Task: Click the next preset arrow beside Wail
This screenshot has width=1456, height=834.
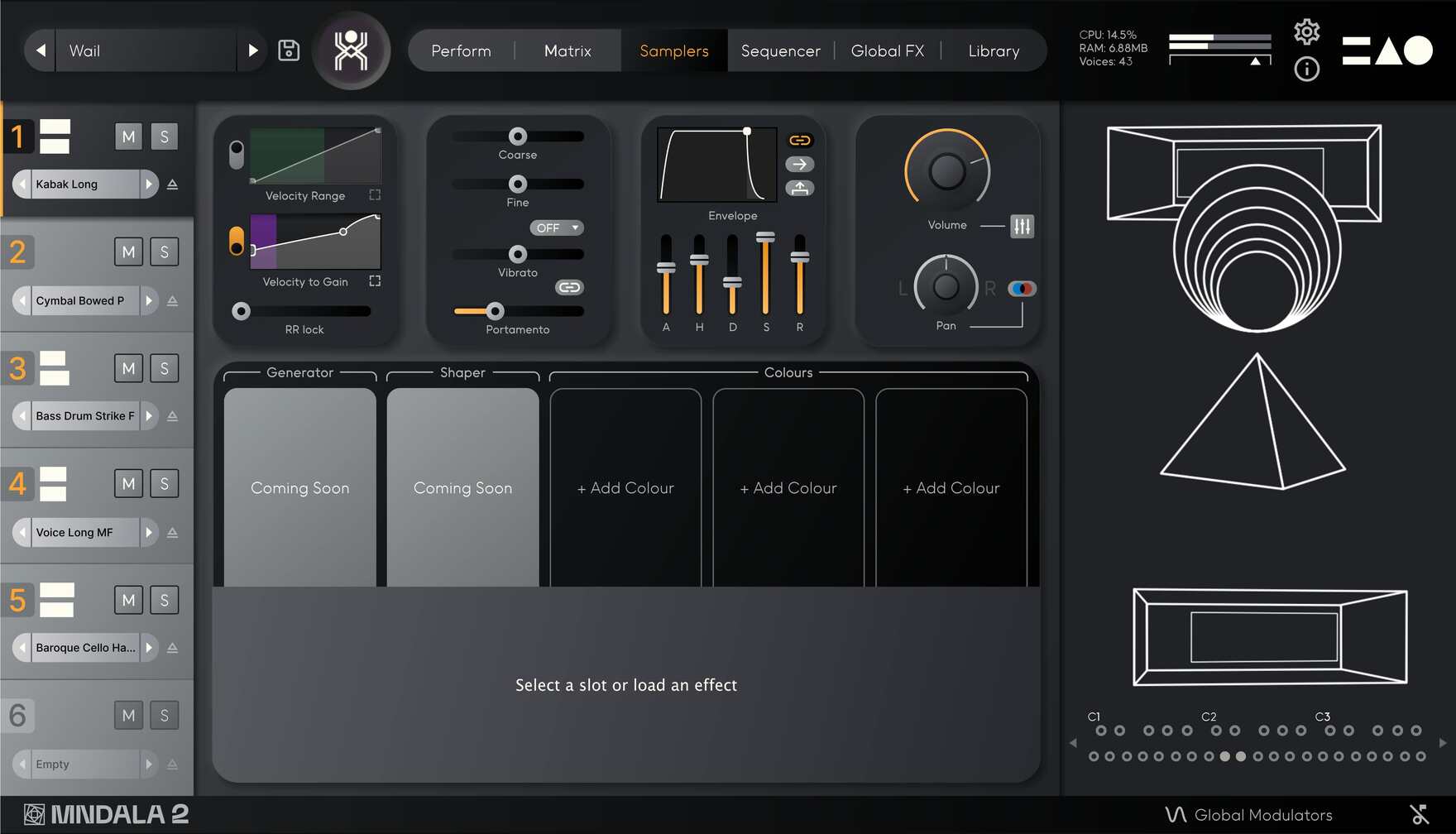Action: 253,50
